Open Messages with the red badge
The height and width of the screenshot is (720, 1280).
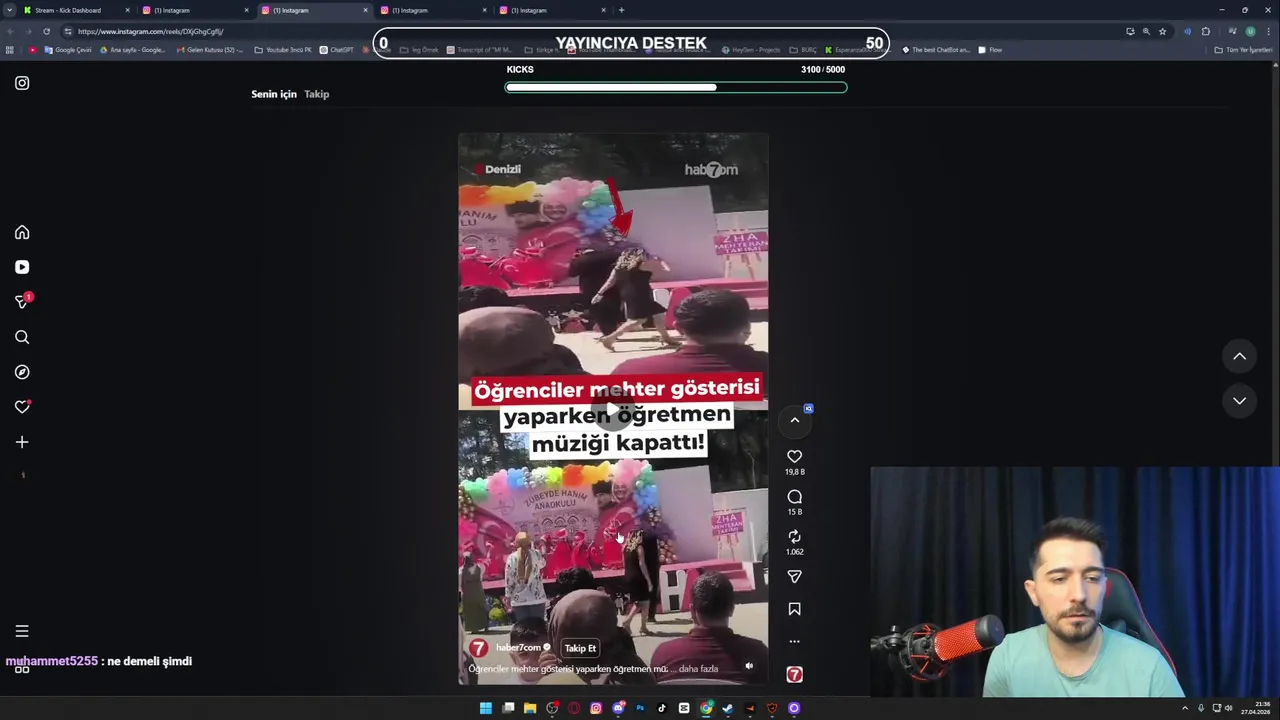point(22,302)
